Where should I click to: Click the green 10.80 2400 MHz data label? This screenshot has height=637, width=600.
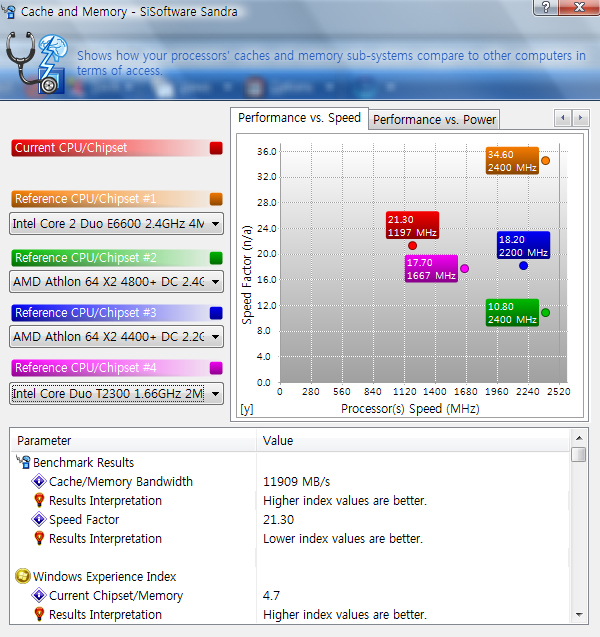tap(512, 313)
